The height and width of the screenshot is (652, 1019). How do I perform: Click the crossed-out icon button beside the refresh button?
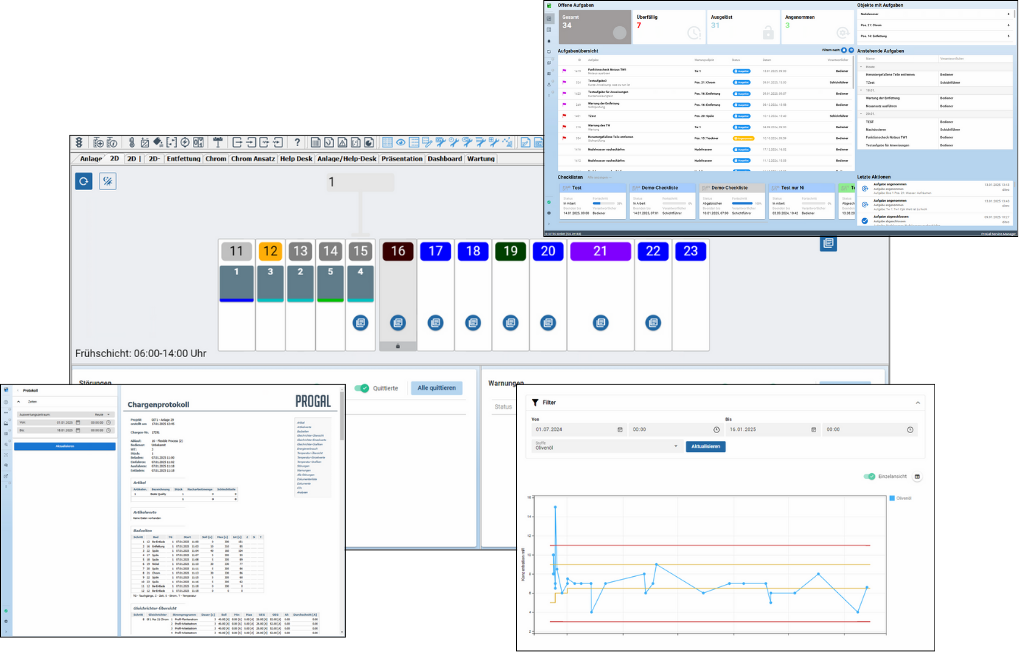point(108,181)
